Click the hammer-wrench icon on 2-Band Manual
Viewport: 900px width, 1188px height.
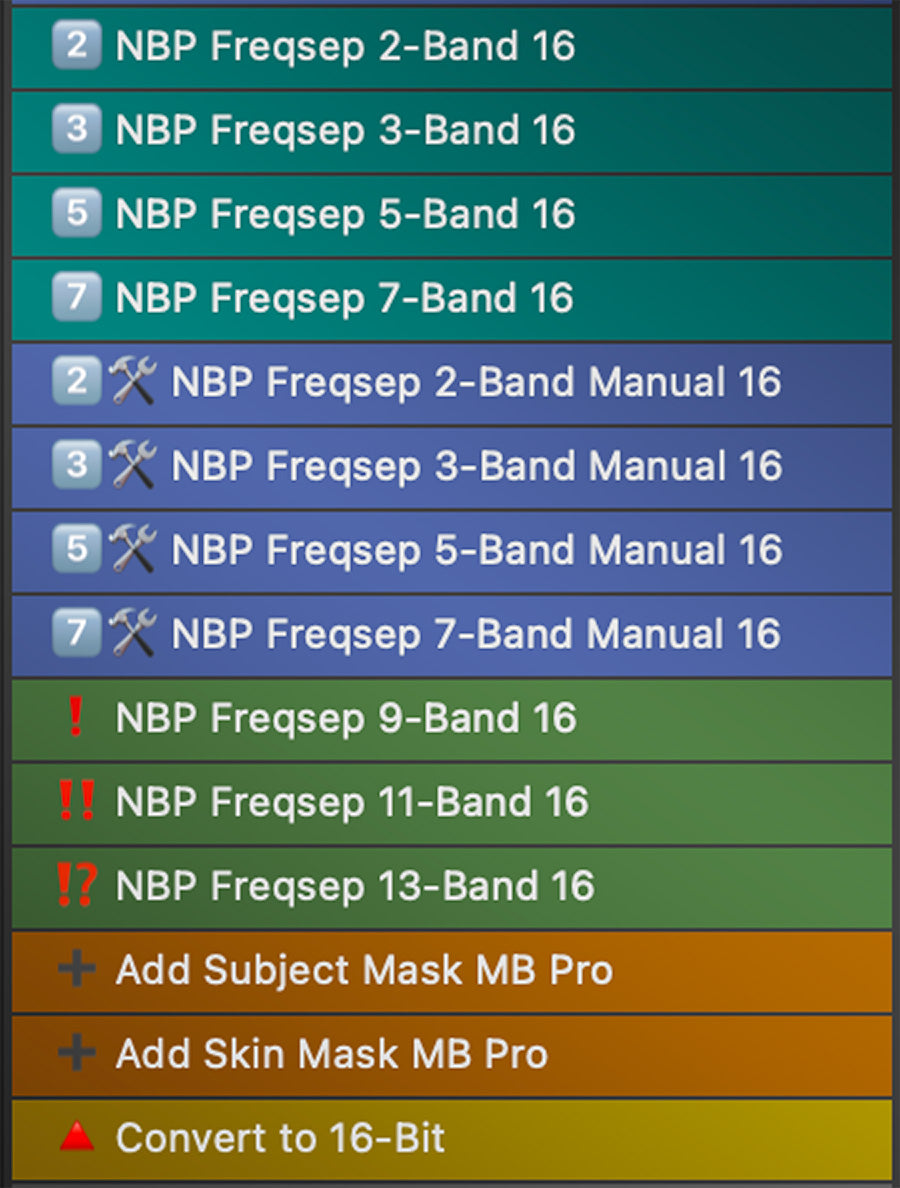pyautogui.click(x=133, y=383)
